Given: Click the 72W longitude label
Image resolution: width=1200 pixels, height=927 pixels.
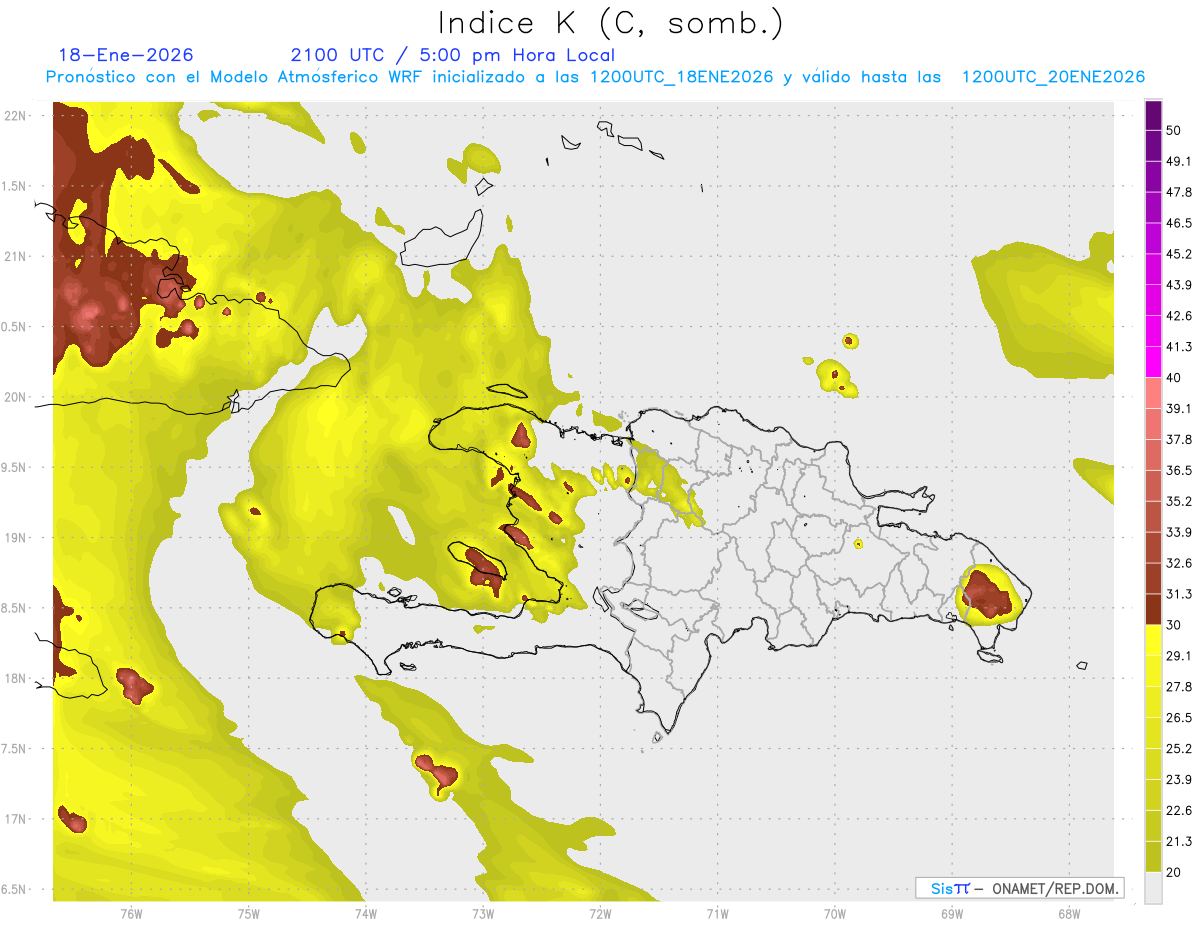Looking at the screenshot, I should point(600,914).
